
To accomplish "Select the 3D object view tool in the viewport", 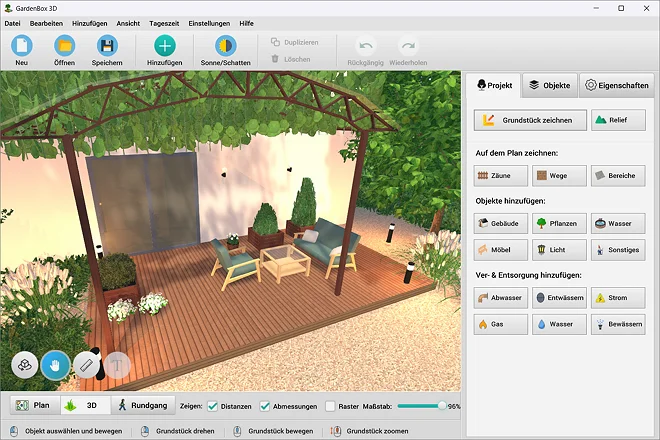I will click(x=25, y=365).
